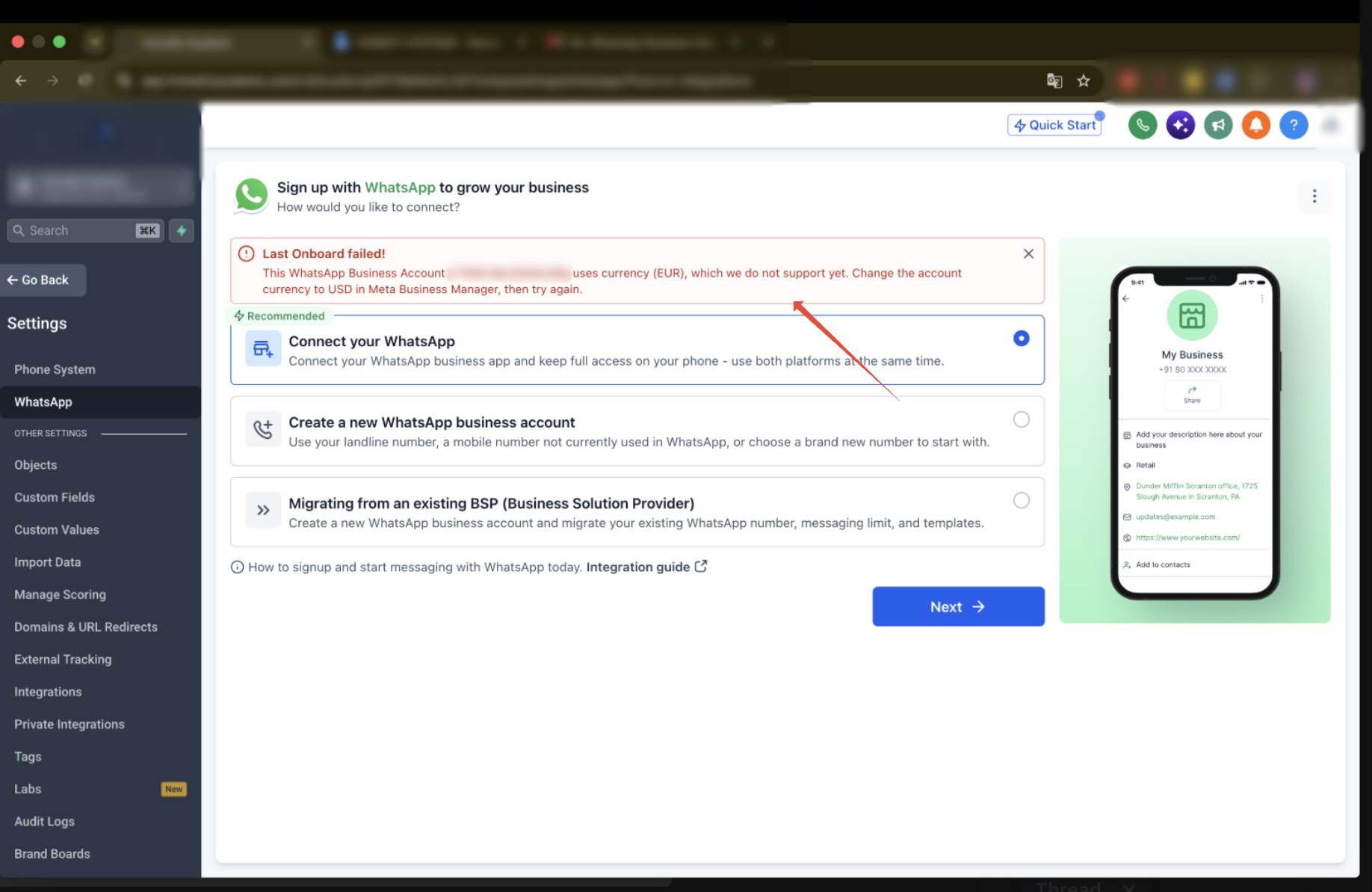
Task: Click the Connect your WhatsApp option icon
Action: (263, 348)
